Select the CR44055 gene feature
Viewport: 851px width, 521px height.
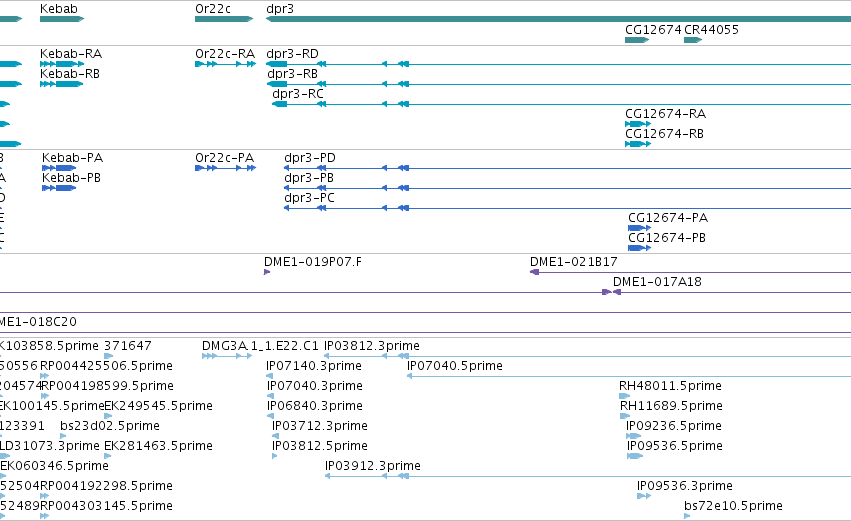(693, 40)
